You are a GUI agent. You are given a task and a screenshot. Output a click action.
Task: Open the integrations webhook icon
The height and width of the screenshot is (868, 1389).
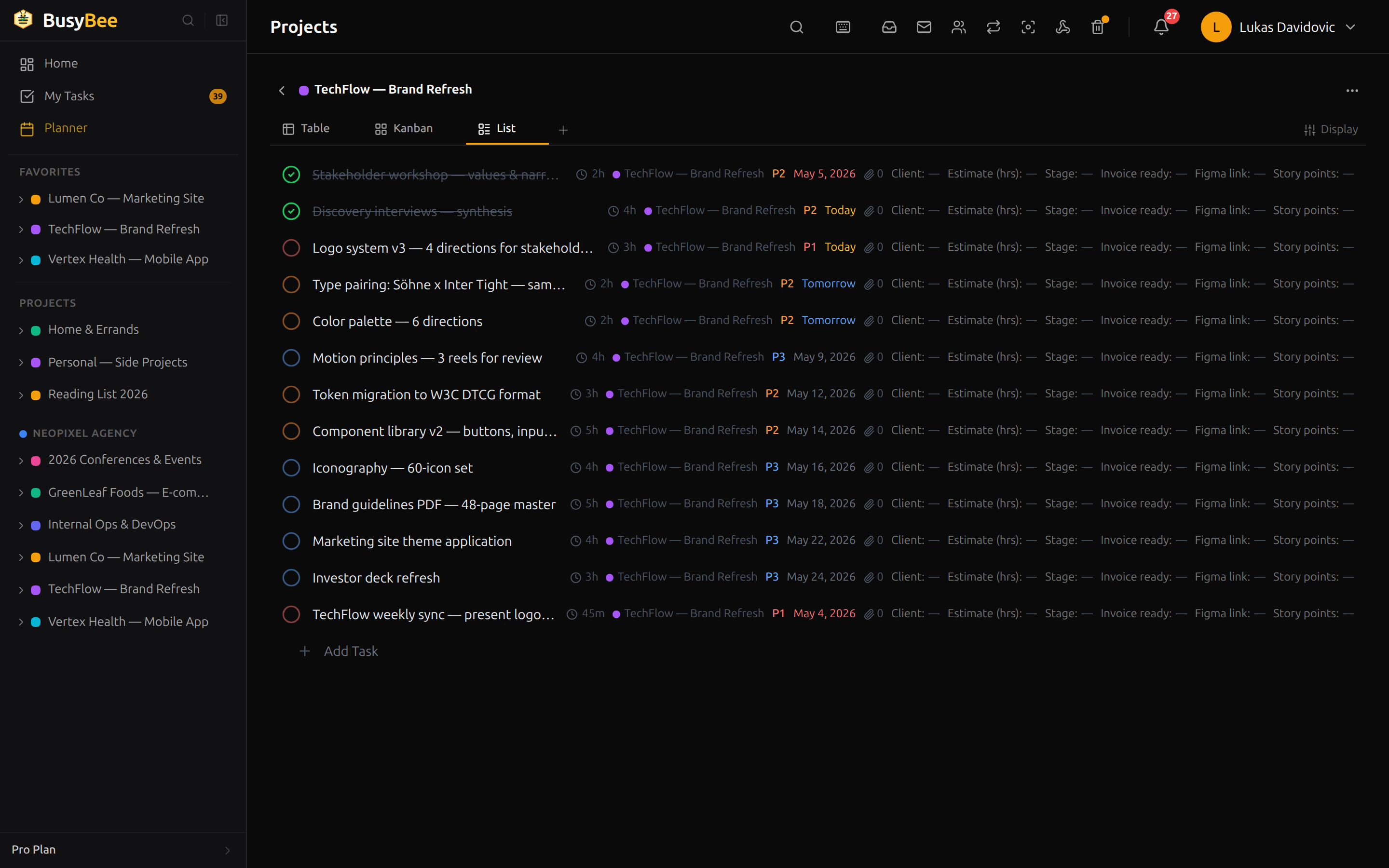[1062, 27]
